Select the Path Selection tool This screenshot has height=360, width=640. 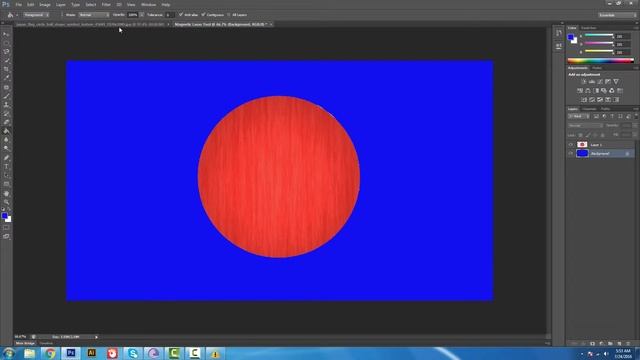click(x=6, y=176)
